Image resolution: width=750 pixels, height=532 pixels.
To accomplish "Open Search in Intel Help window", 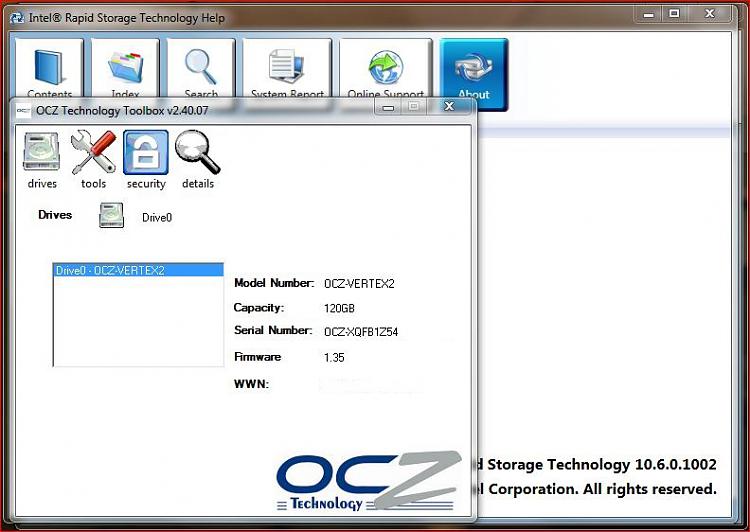I will (x=201, y=69).
